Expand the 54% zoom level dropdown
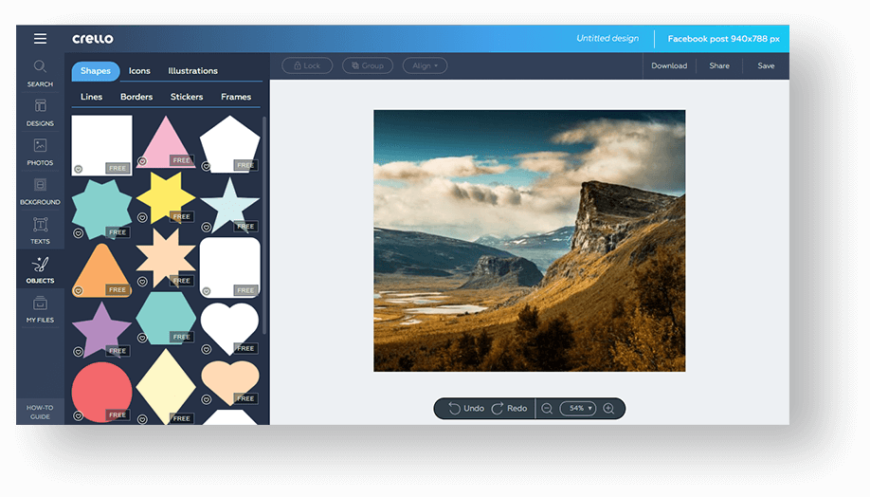Screen dimensions: 870x497 point(577,408)
